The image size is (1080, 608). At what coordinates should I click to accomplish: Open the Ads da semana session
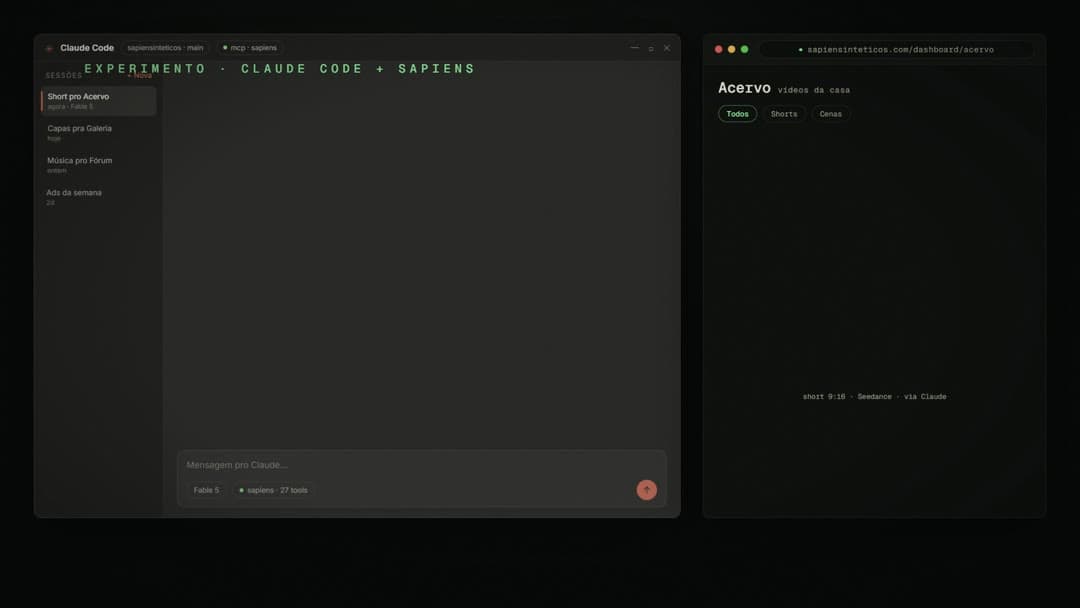click(x=98, y=197)
